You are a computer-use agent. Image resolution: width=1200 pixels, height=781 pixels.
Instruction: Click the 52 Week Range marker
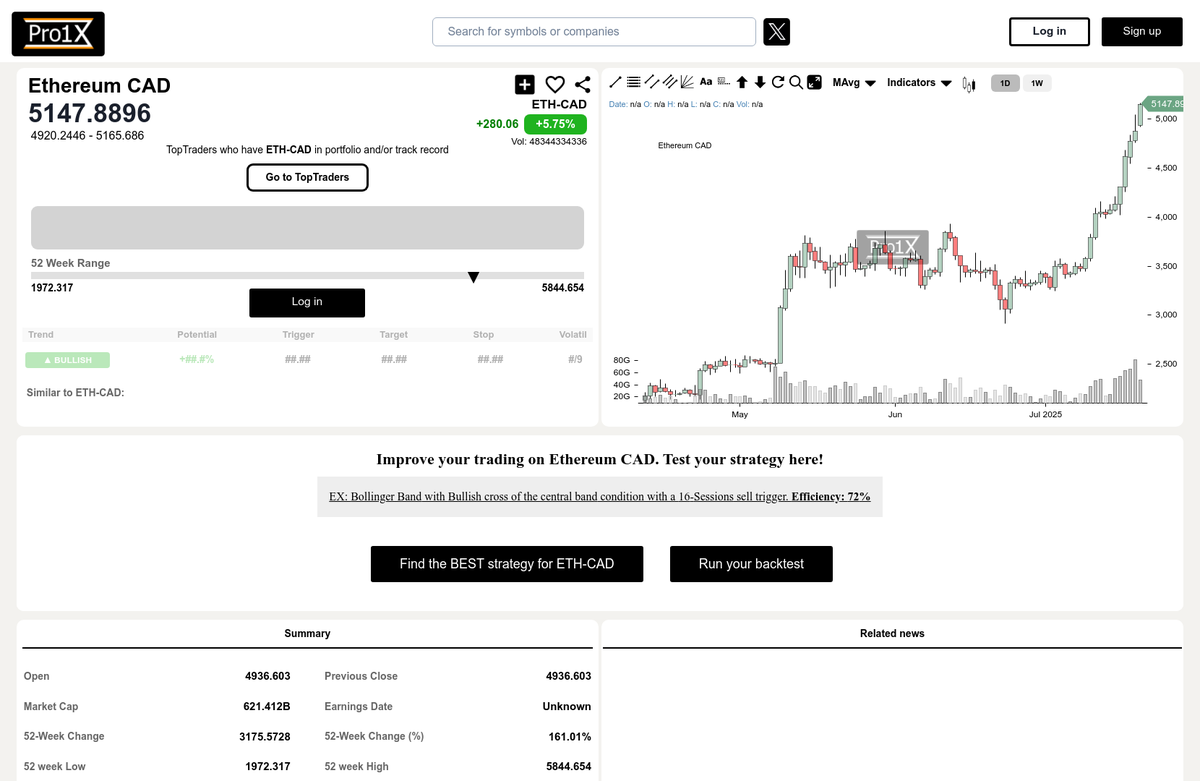pyautogui.click(x=474, y=277)
